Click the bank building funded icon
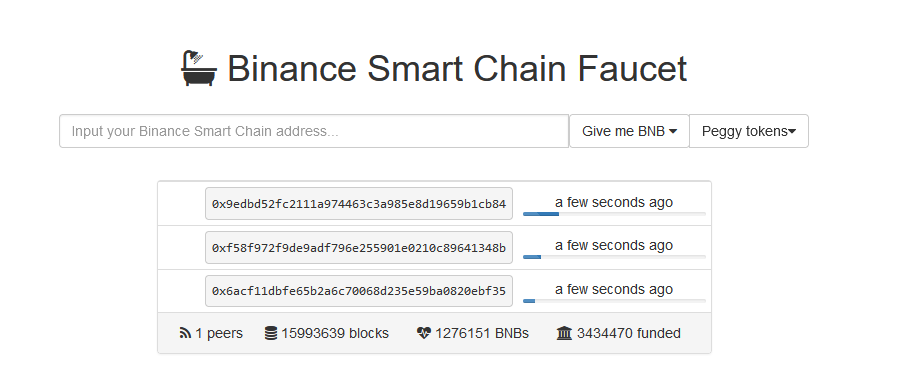Image resolution: width=908 pixels, height=374 pixels. pos(564,333)
